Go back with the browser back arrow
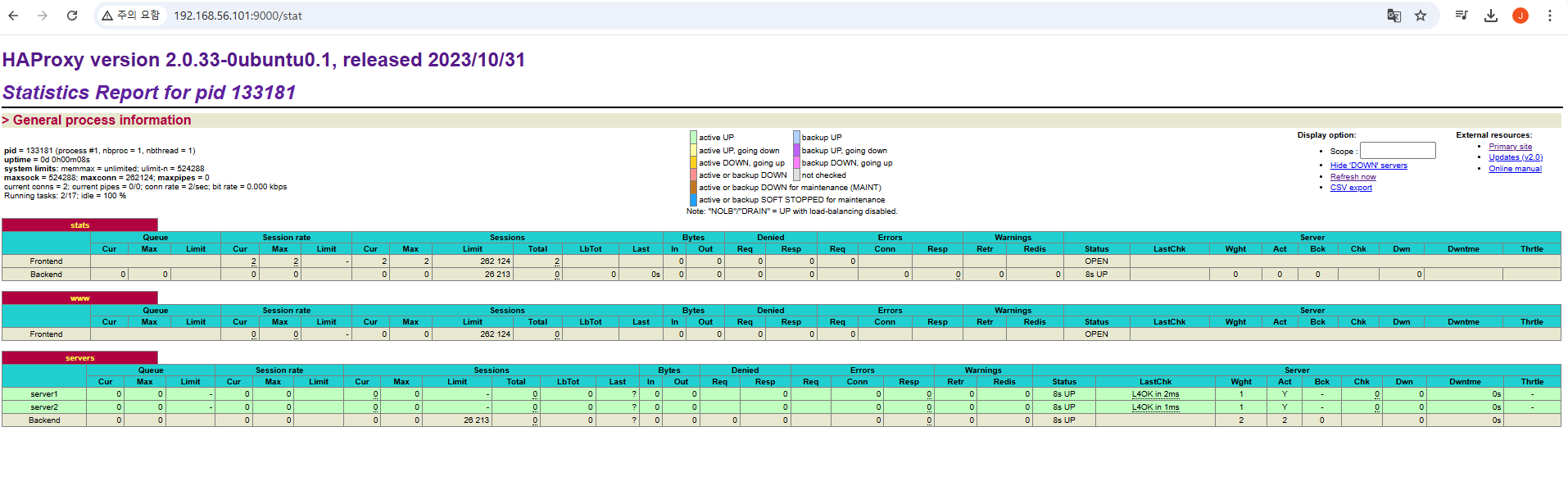The image size is (1568, 477). point(13,16)
